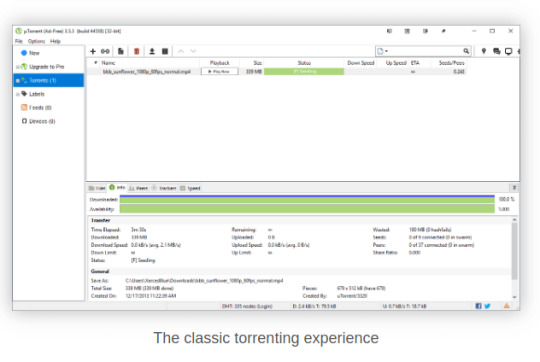Expand the Labels tree node
Screen dimensions: 540x362
click(x=18, y=94)
